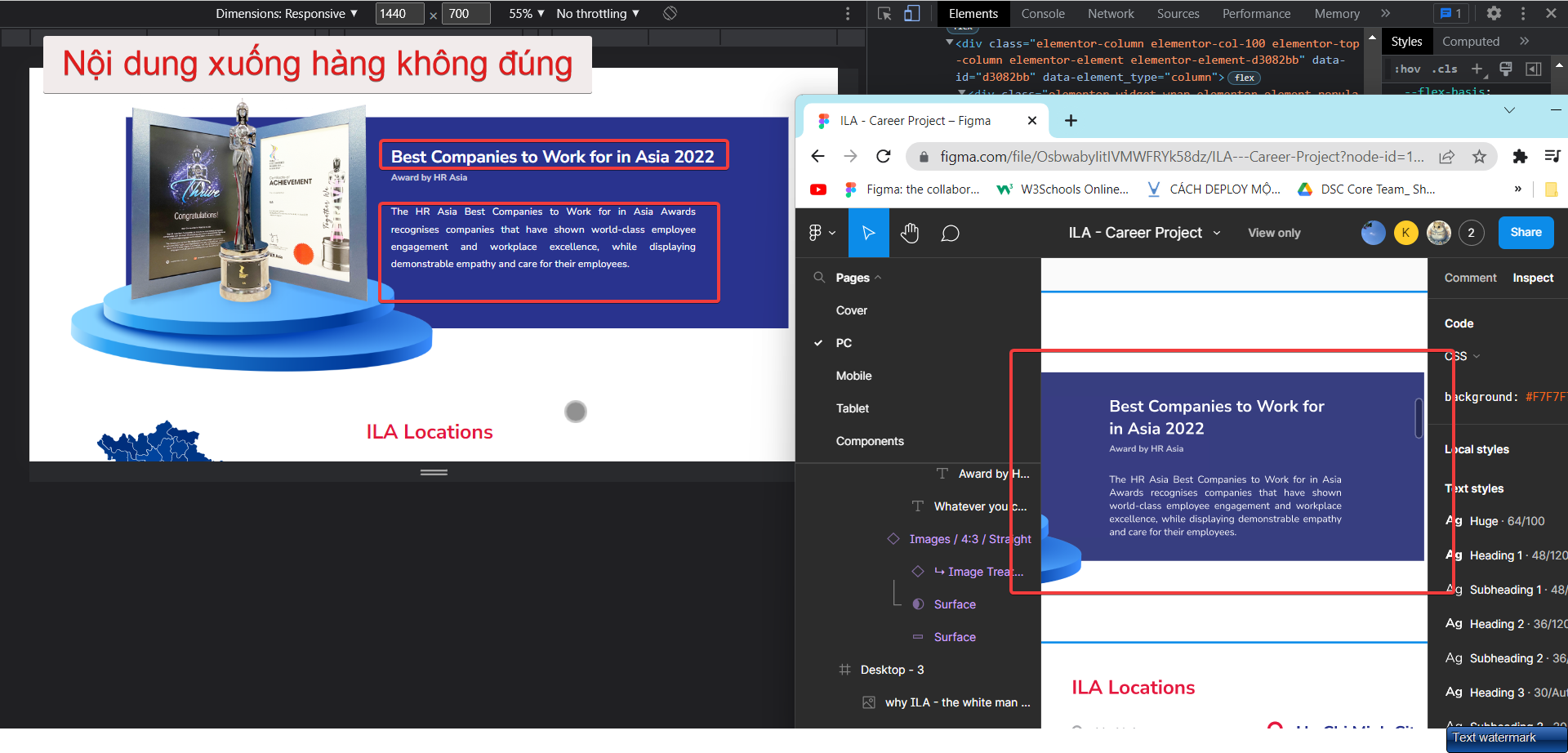Go back in the Figma browser window
Viewport: 1568px width, 753px height.
pos(817,157)
